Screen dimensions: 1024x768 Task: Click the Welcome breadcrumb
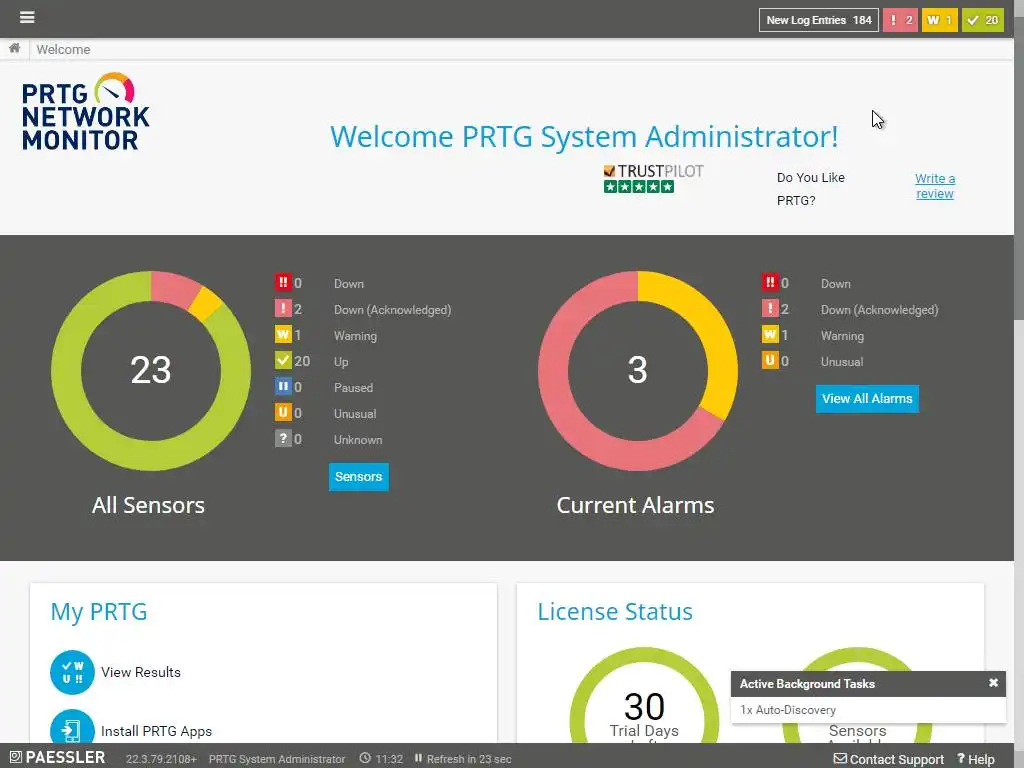tap(63, 50)
